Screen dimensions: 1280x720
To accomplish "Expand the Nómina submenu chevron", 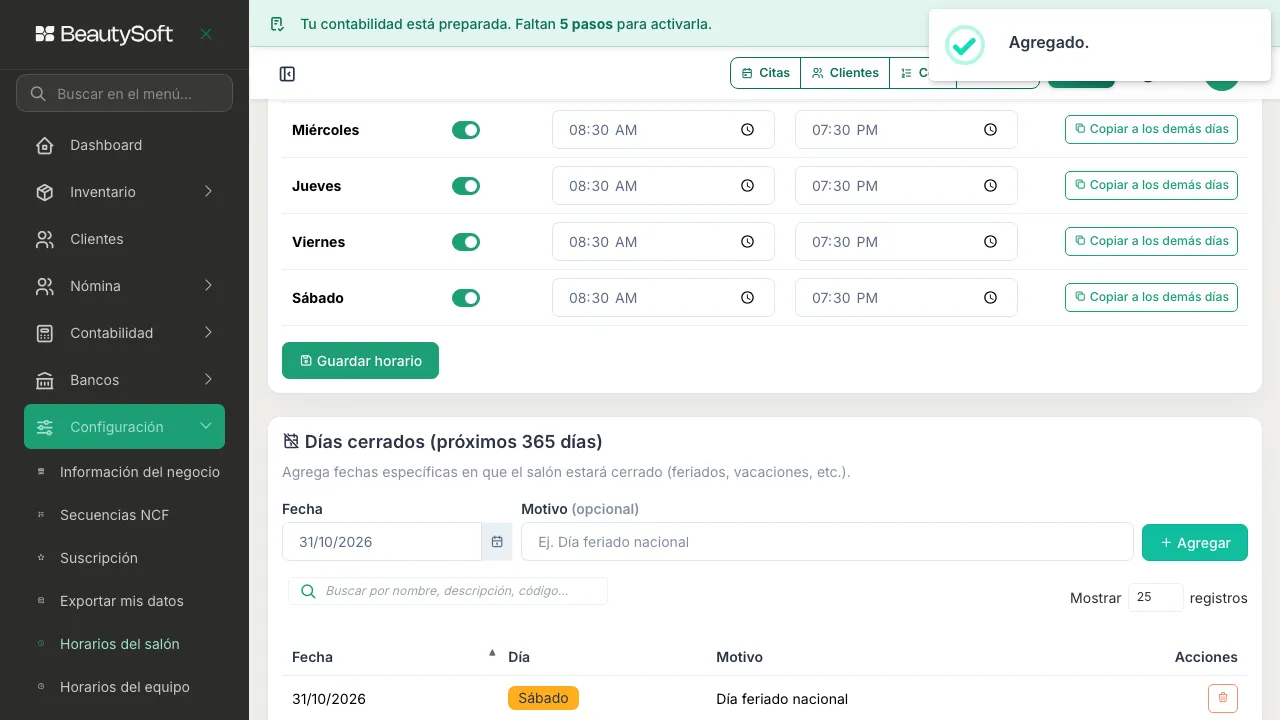I will point(208,285).
